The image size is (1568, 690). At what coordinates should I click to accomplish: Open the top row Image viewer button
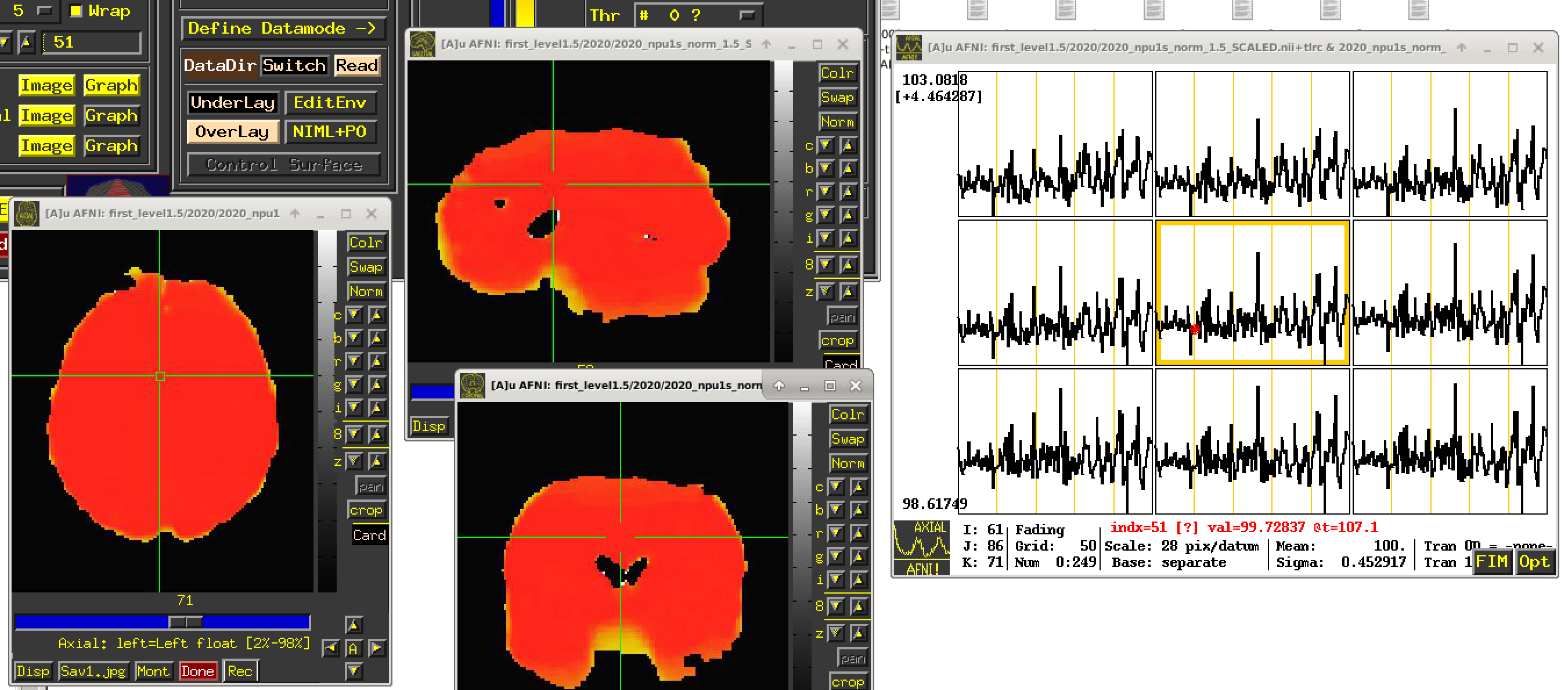click(x=47, y=85)
